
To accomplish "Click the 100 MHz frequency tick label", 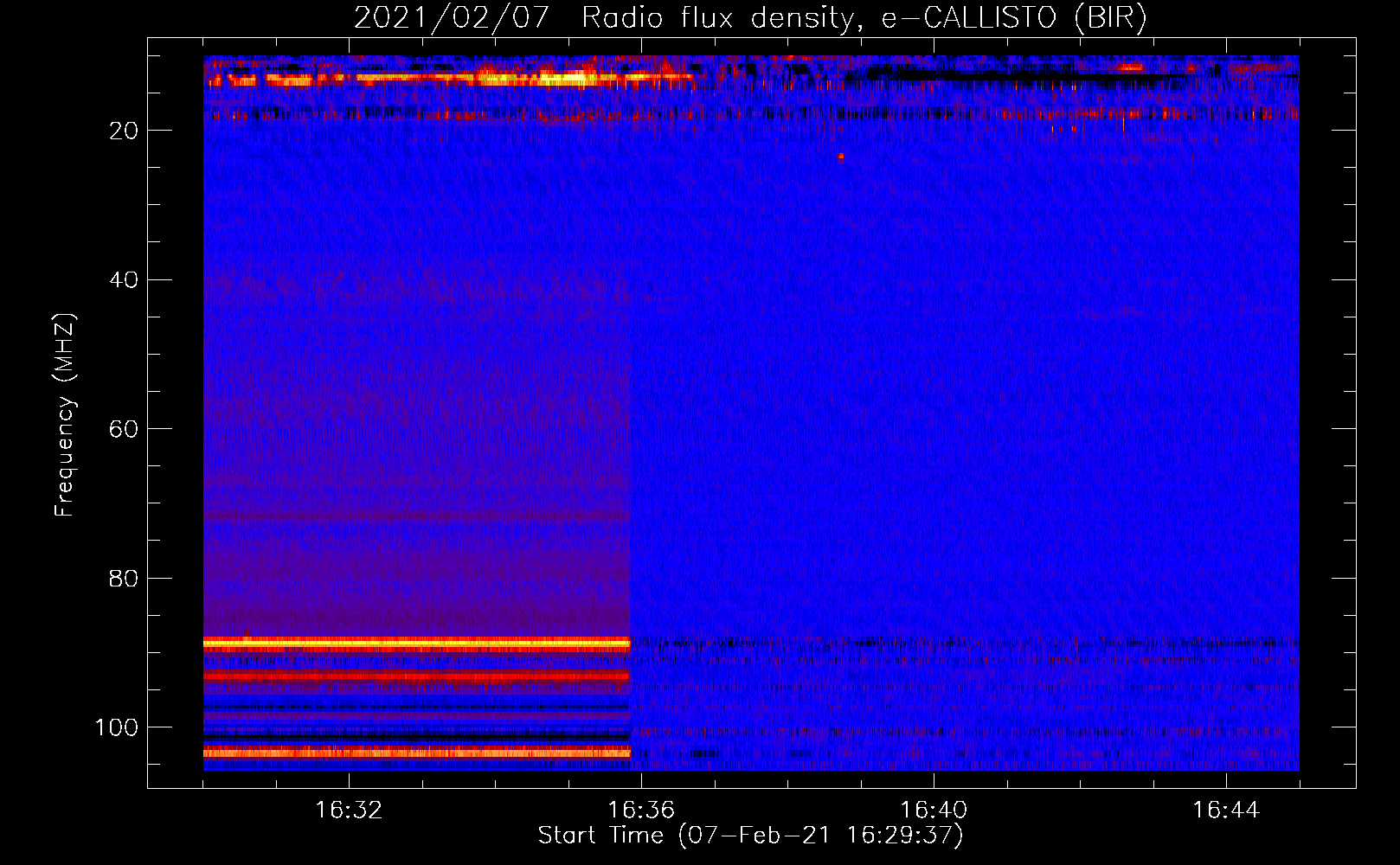I will pyautogui.click(x=117, y=727).
